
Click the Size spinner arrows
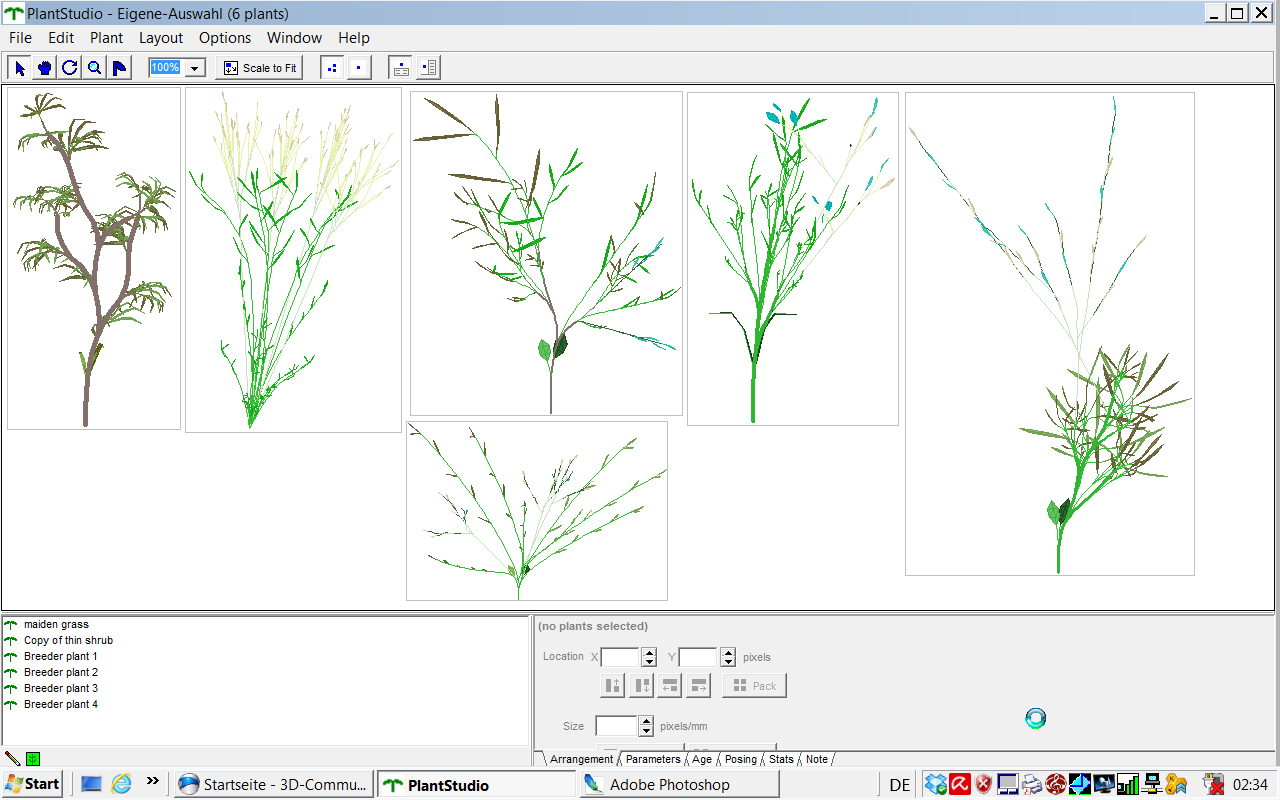coord(647,726)
